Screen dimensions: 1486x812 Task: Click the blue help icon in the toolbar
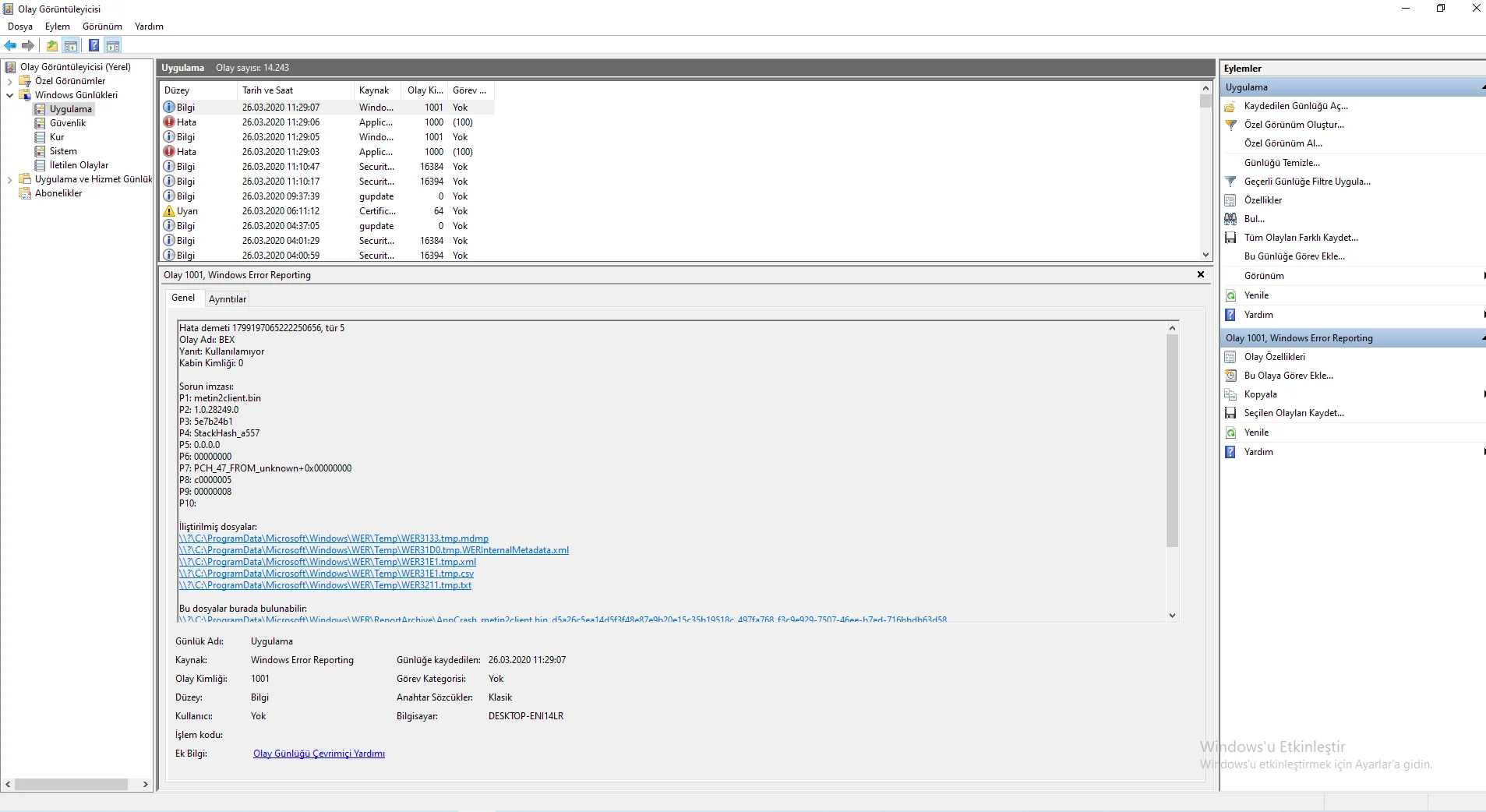coord(94,46)
